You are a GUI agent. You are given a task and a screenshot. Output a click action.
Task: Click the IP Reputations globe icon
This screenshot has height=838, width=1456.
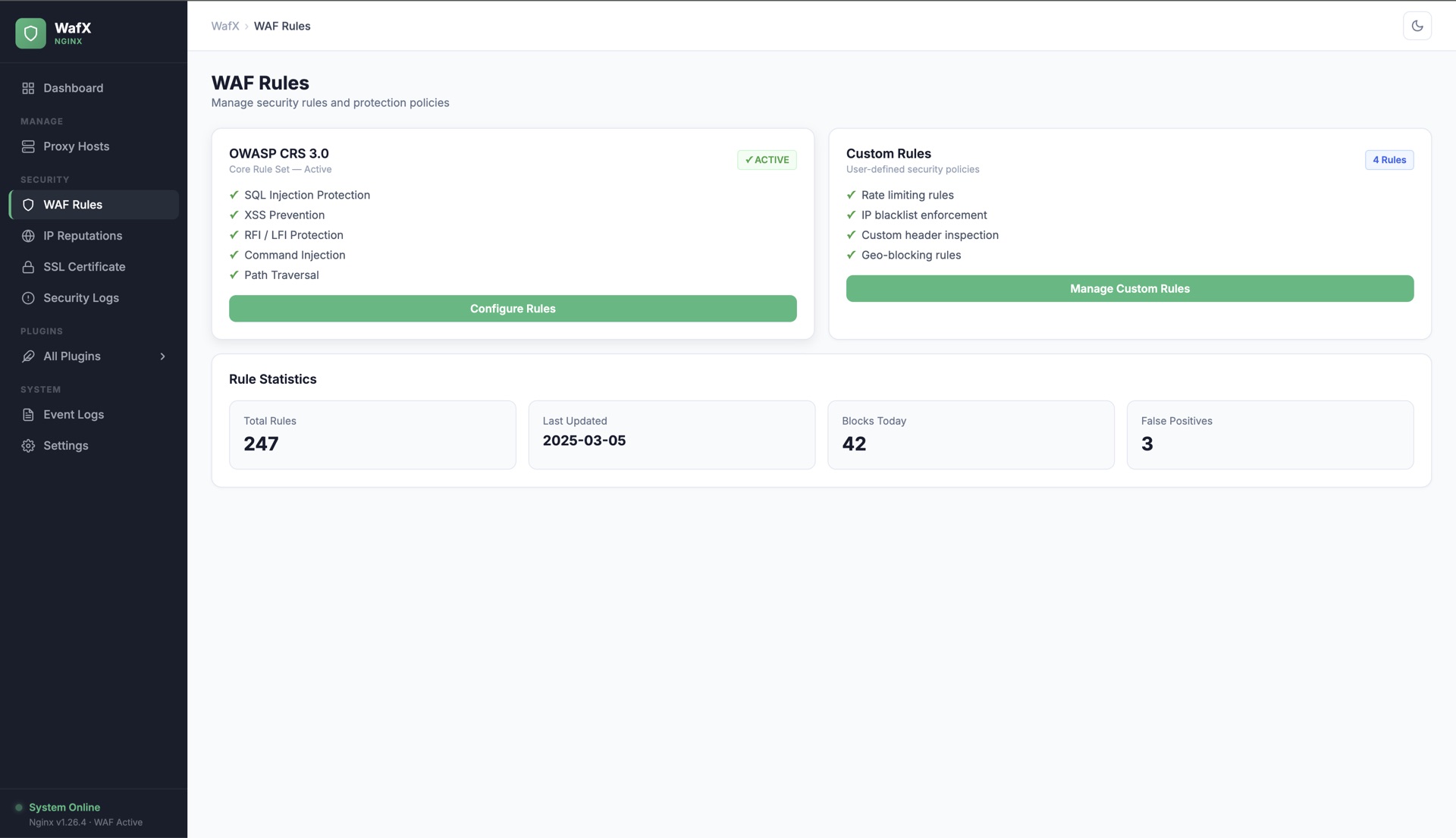[x=28, y=236]
